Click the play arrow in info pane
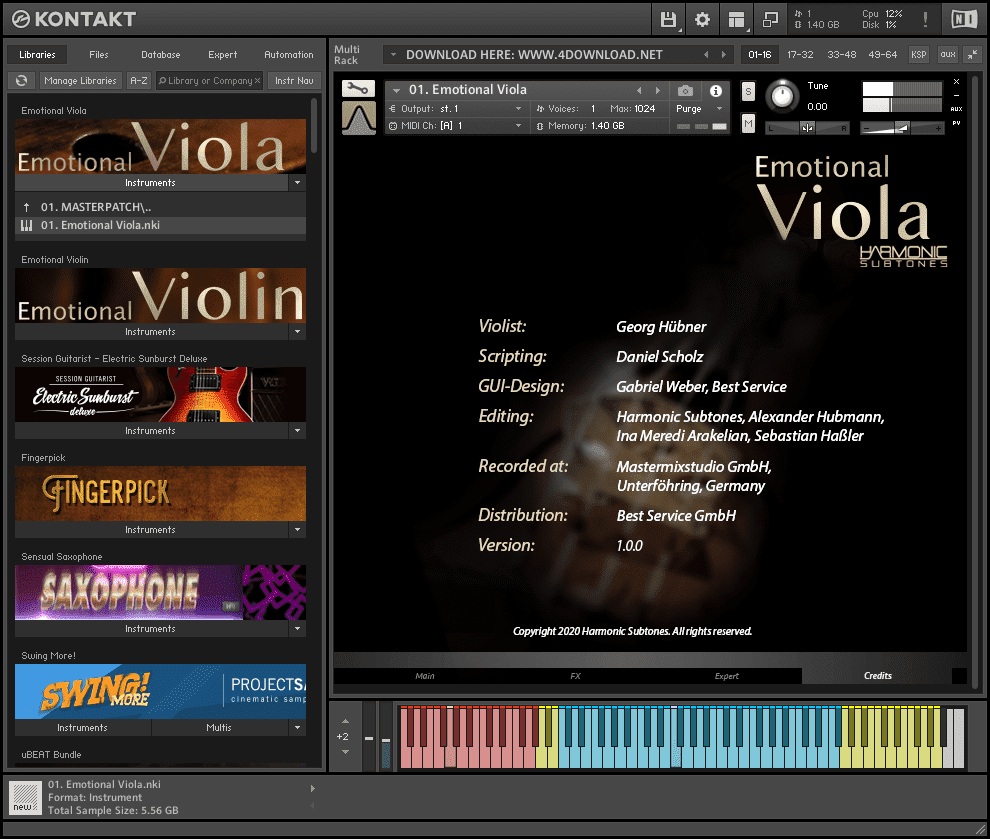Image resolution: width=990 pixels, height=839 pixels. (313, 788)
